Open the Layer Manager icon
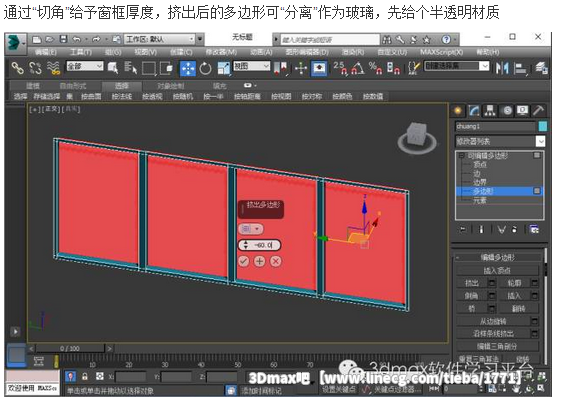Viewport: 561px width, 397px height. tap(541, 68)
